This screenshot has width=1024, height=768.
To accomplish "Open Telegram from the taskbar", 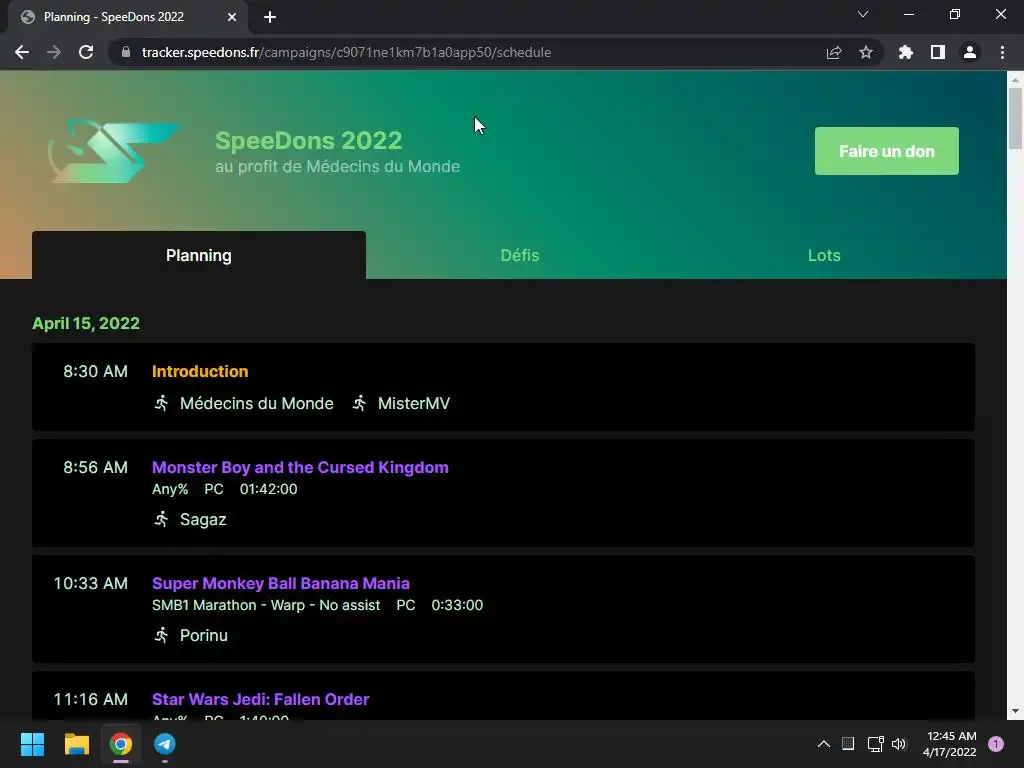I will (165, 744).
